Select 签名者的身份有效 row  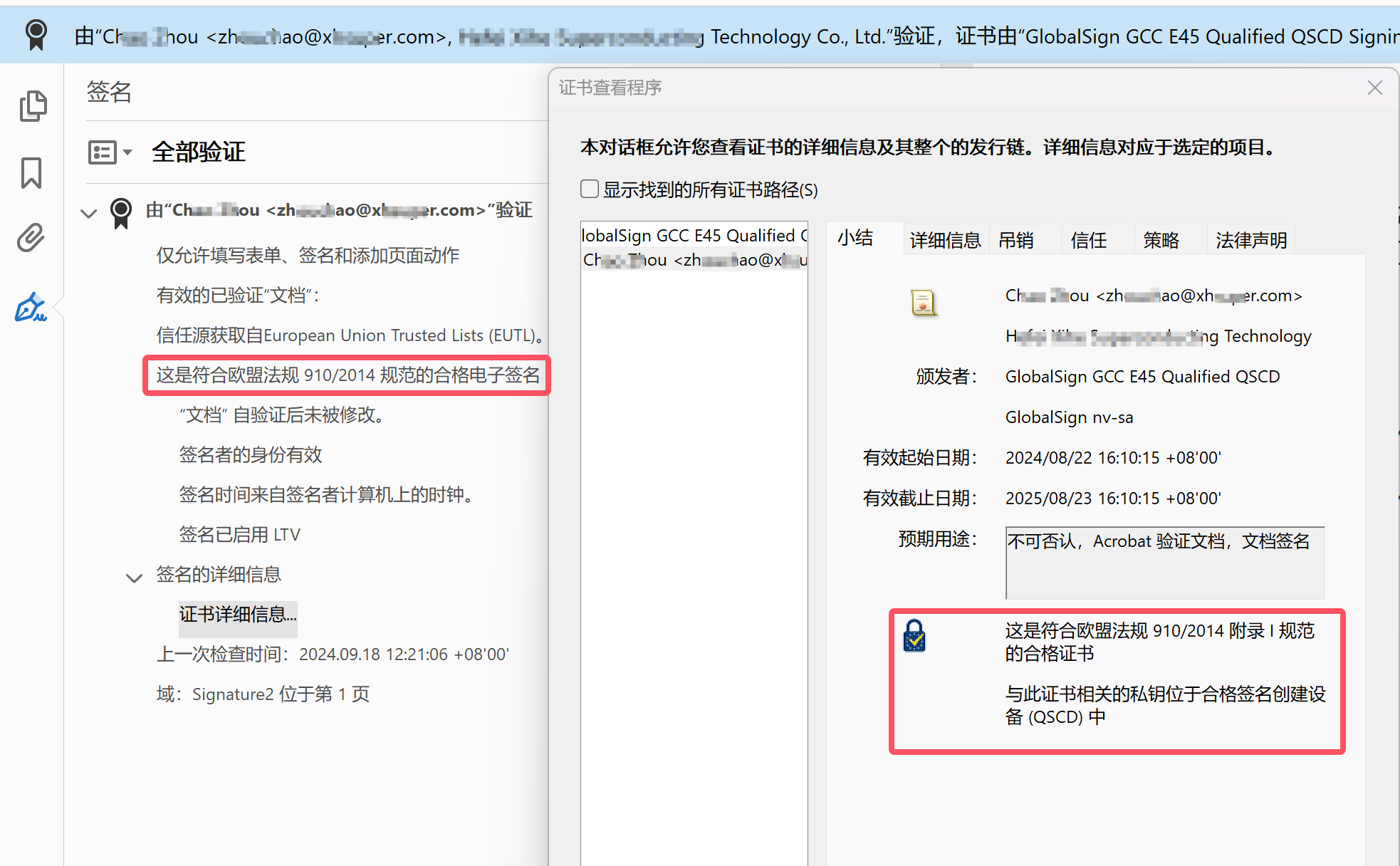(251, 455)
